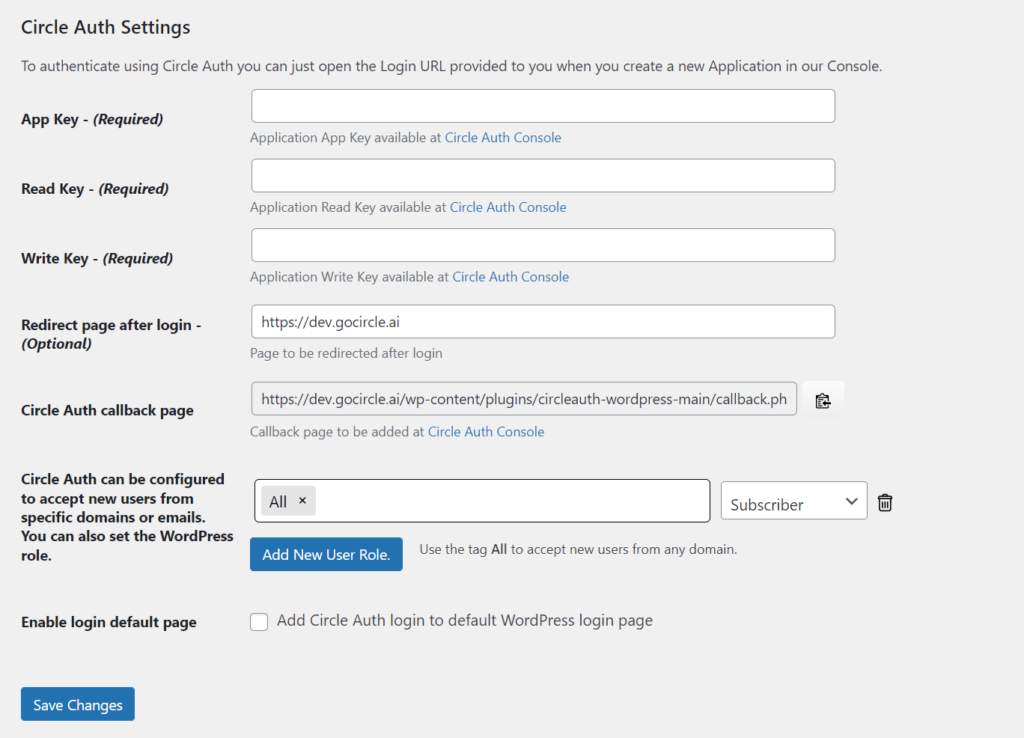
Task: Click the 'Circle Auth callback page' label
Action: point(108,411)
